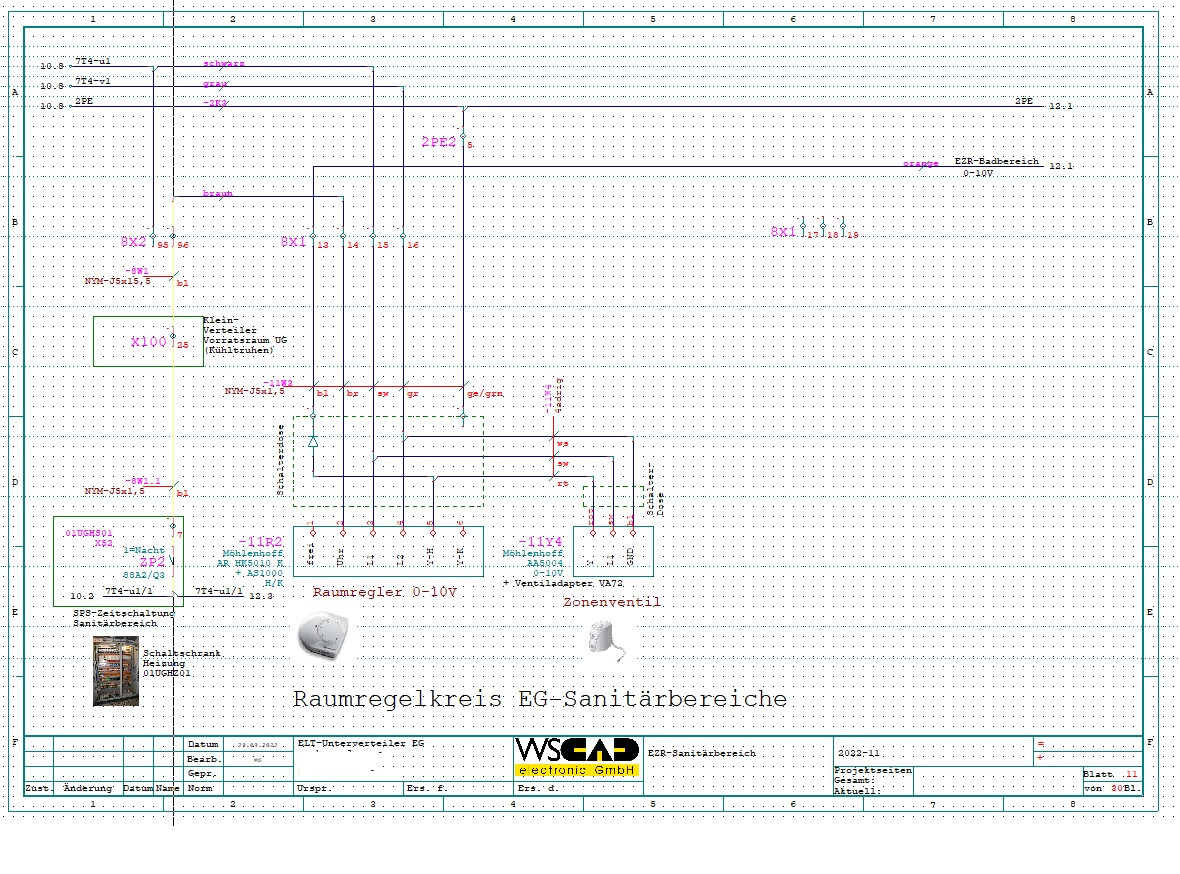Select the 2P2 SPS-Zeitschaltung contact box

click(118, 562)
